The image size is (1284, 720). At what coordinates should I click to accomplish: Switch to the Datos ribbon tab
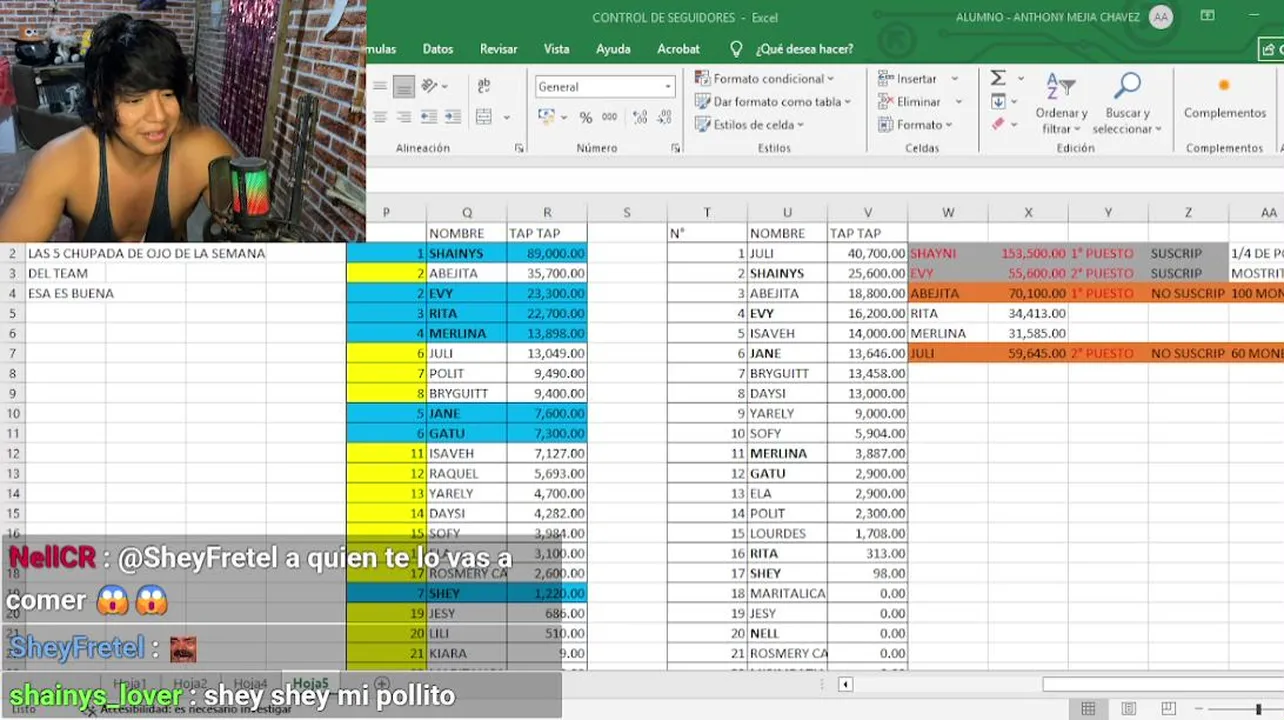pos(438,49)
